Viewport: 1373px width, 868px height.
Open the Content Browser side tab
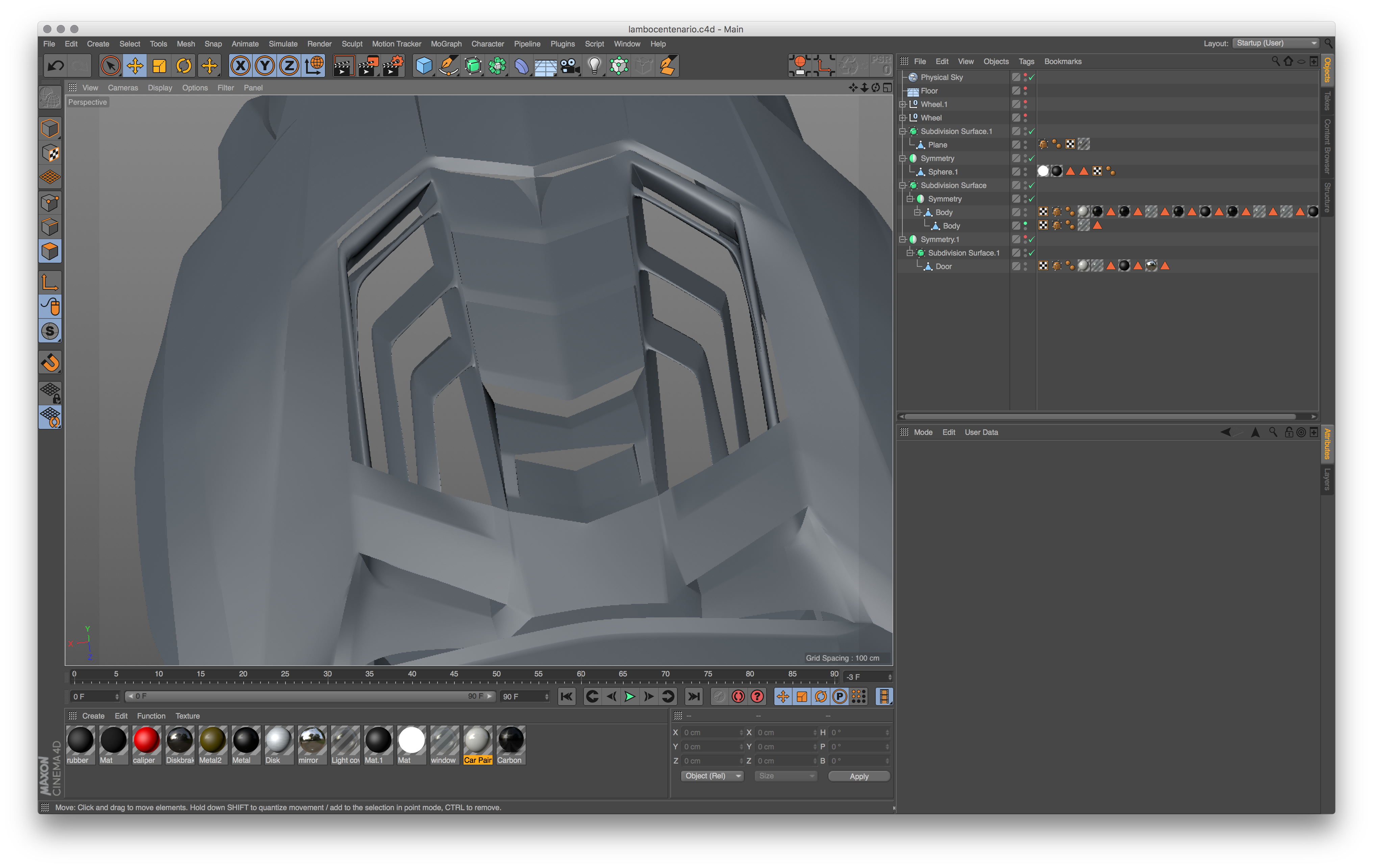1327,147
